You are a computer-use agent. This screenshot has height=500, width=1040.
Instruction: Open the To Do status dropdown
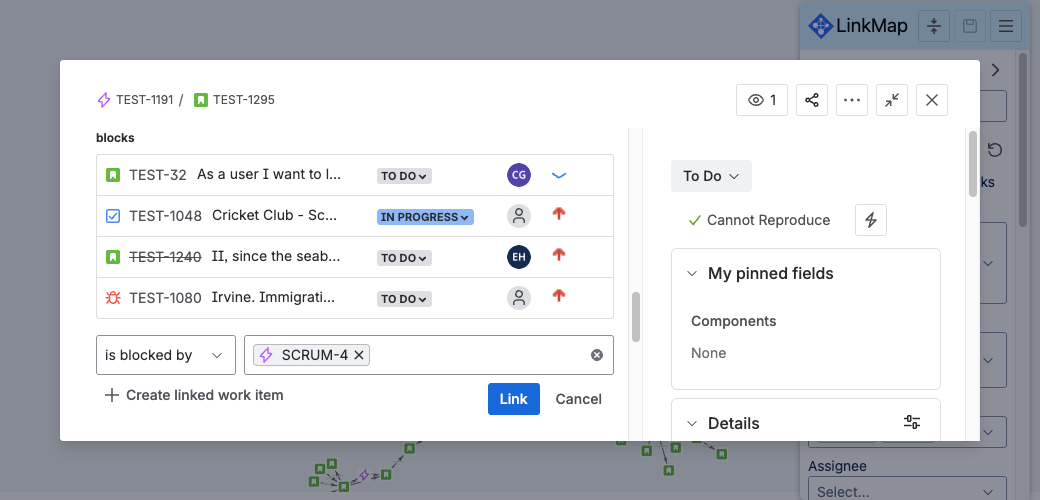(711, 176)
